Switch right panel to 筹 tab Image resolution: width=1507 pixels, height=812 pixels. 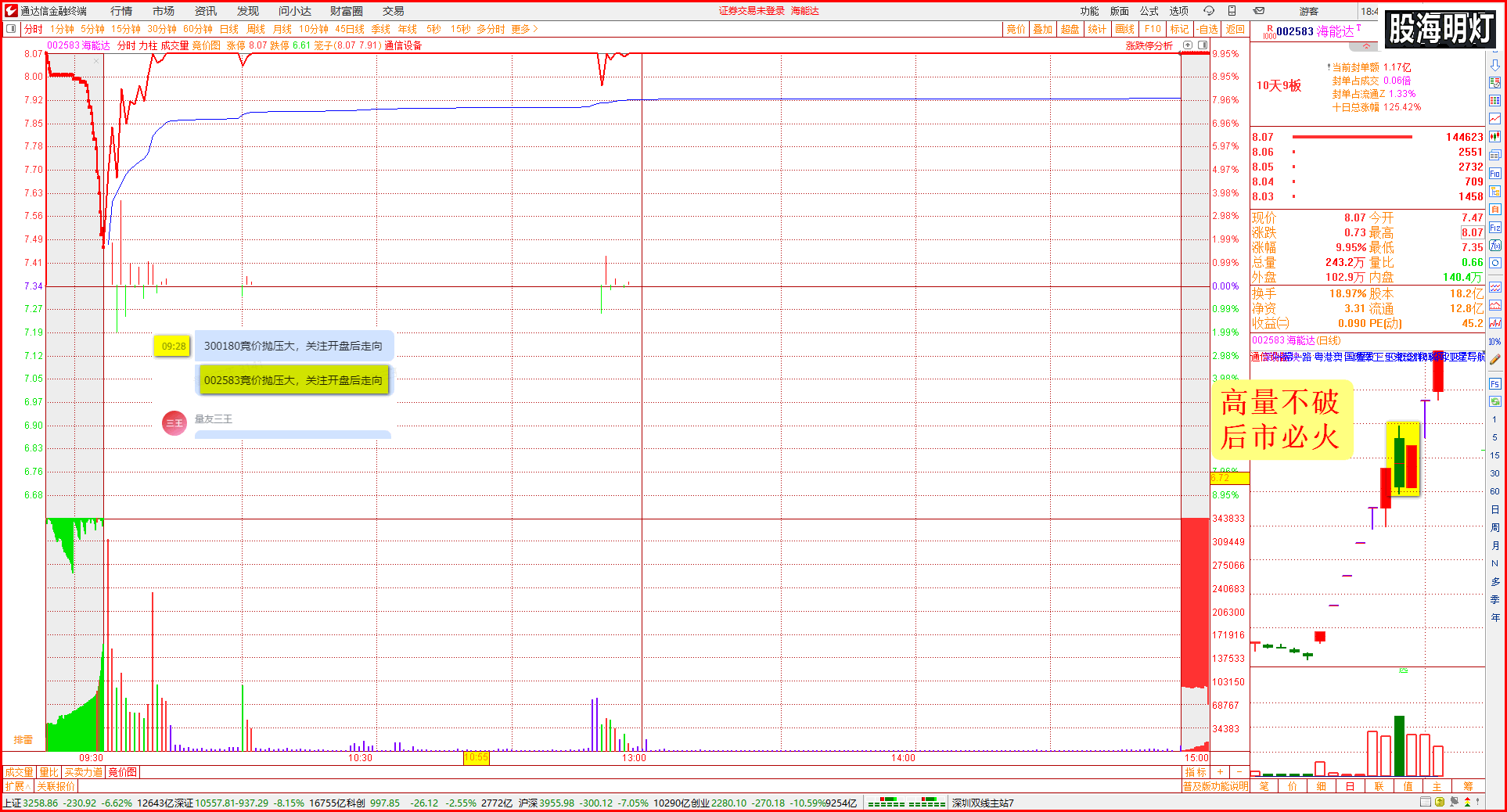click(x=1468, y=786)
